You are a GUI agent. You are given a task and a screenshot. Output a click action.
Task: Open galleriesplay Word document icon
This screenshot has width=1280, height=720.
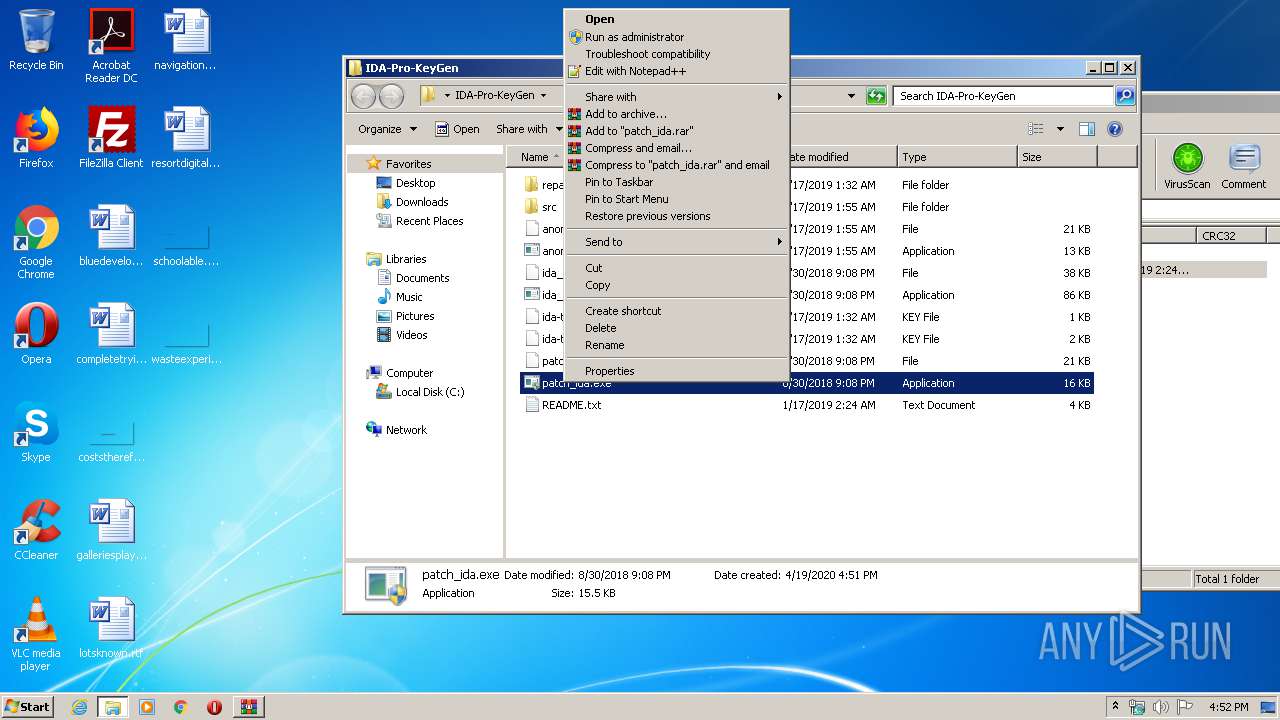[111, 530]
